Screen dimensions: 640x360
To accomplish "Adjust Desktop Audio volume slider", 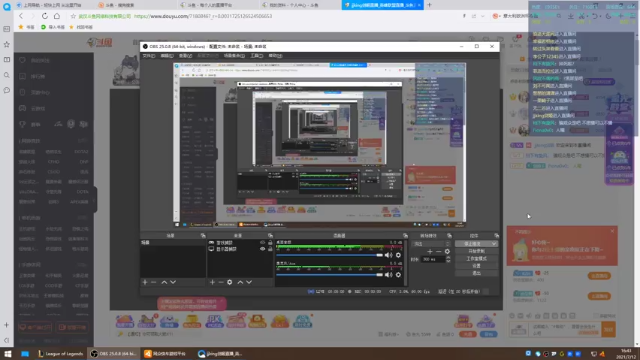I will [329, 255].
